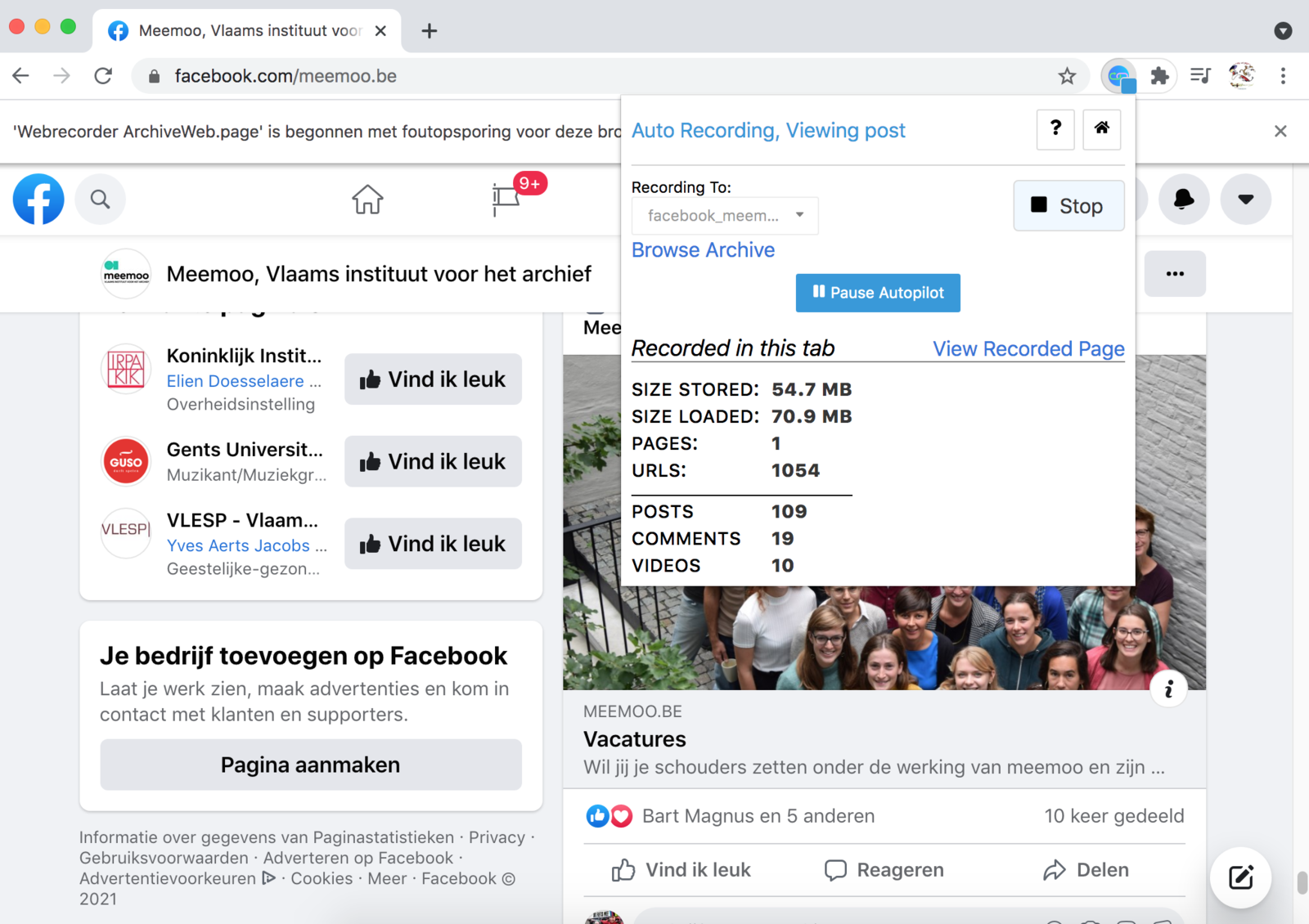Image resolution: width=1309 pixels, height=924 pixels.
Task: Pause the Autopilot recording behavior
Action: 878,293
